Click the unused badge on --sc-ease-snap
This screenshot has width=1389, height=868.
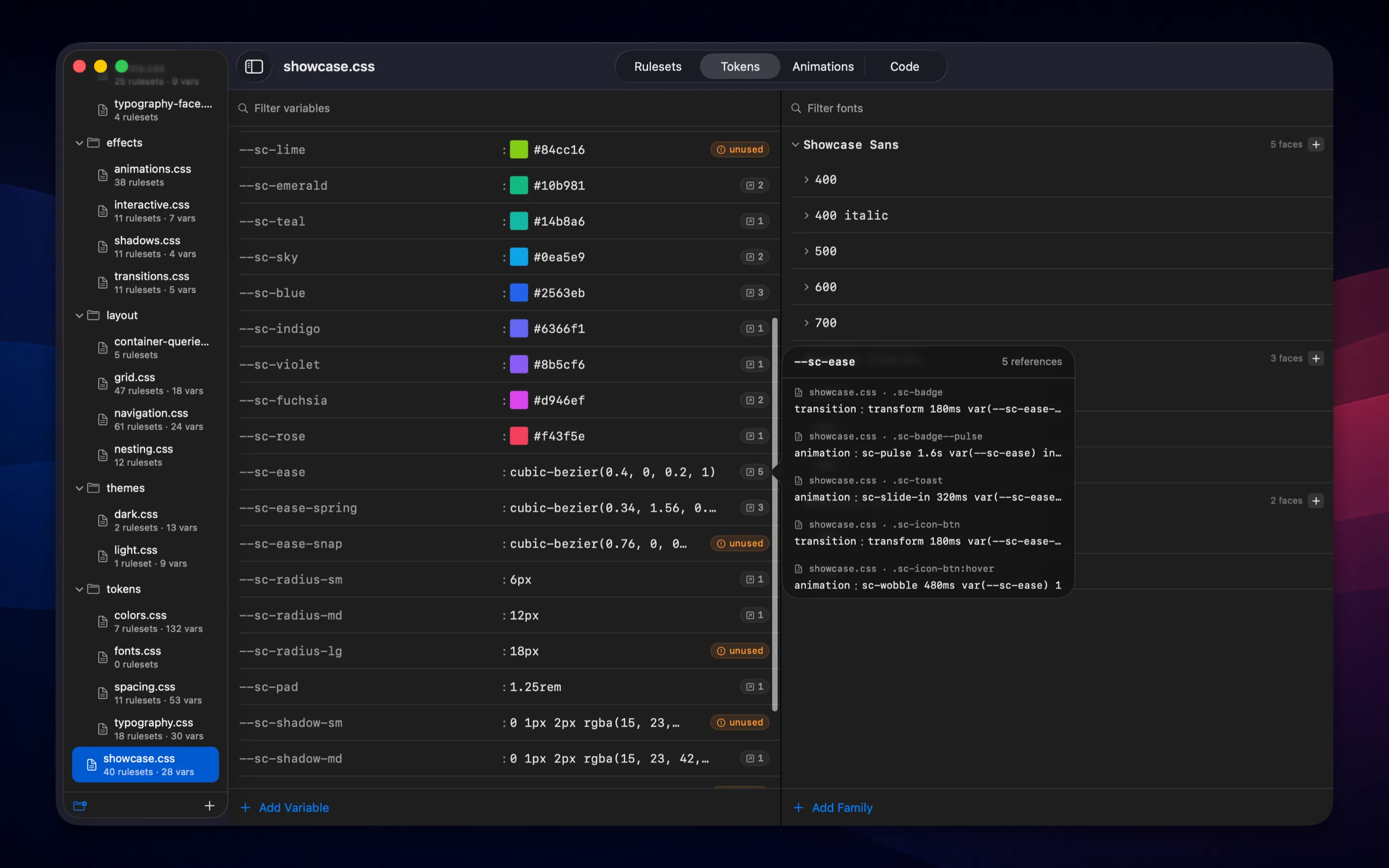[740, 543]
